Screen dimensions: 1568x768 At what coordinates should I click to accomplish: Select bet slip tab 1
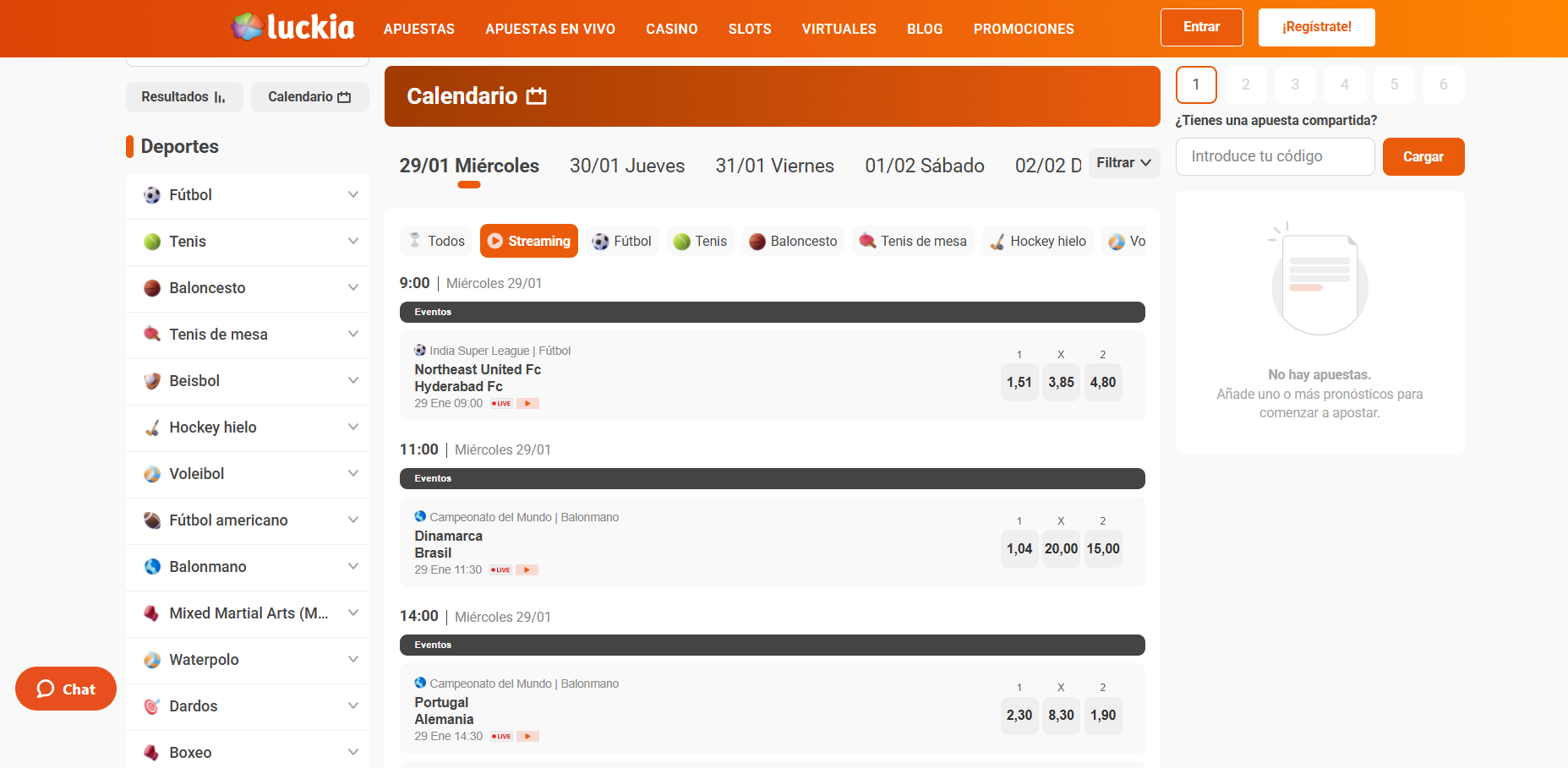tap(1196, 84)
